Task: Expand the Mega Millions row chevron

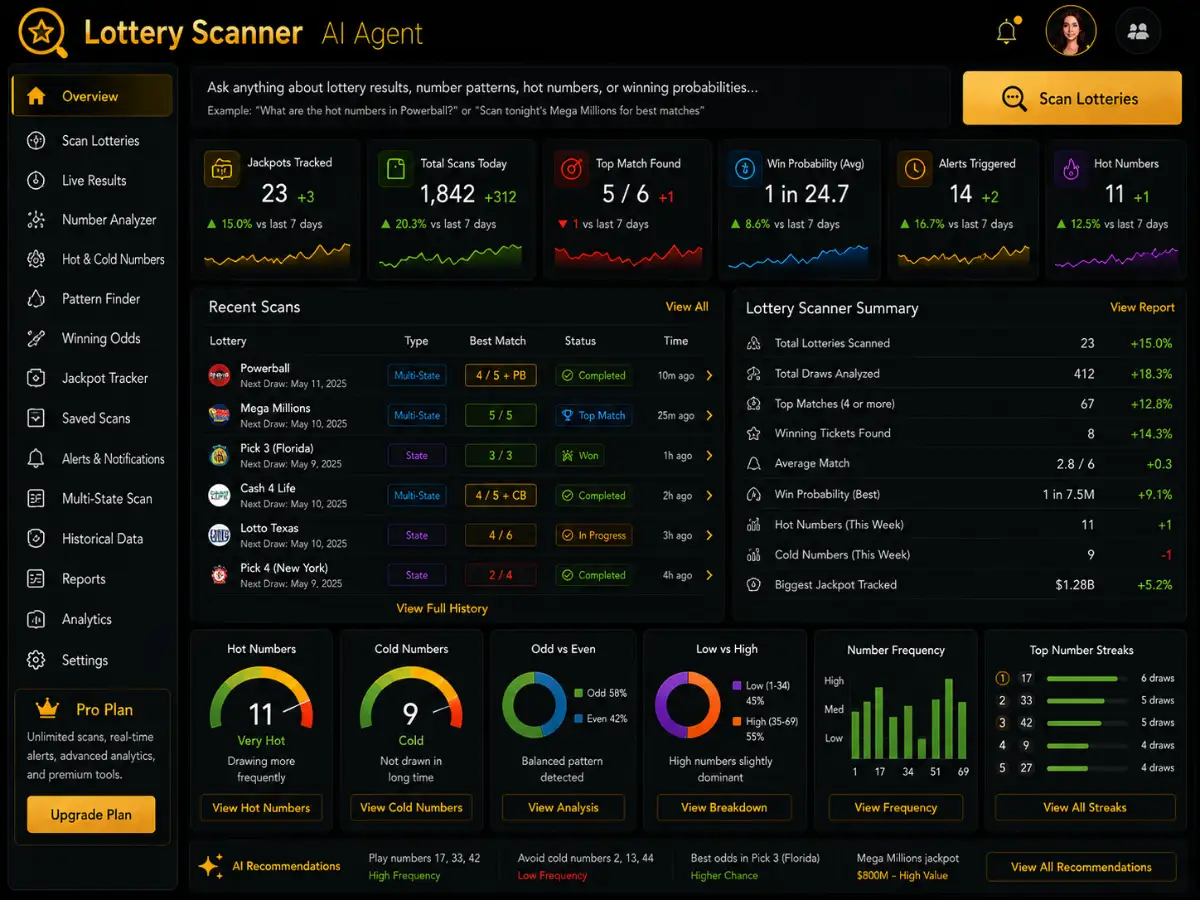Action: click(709, 416)
